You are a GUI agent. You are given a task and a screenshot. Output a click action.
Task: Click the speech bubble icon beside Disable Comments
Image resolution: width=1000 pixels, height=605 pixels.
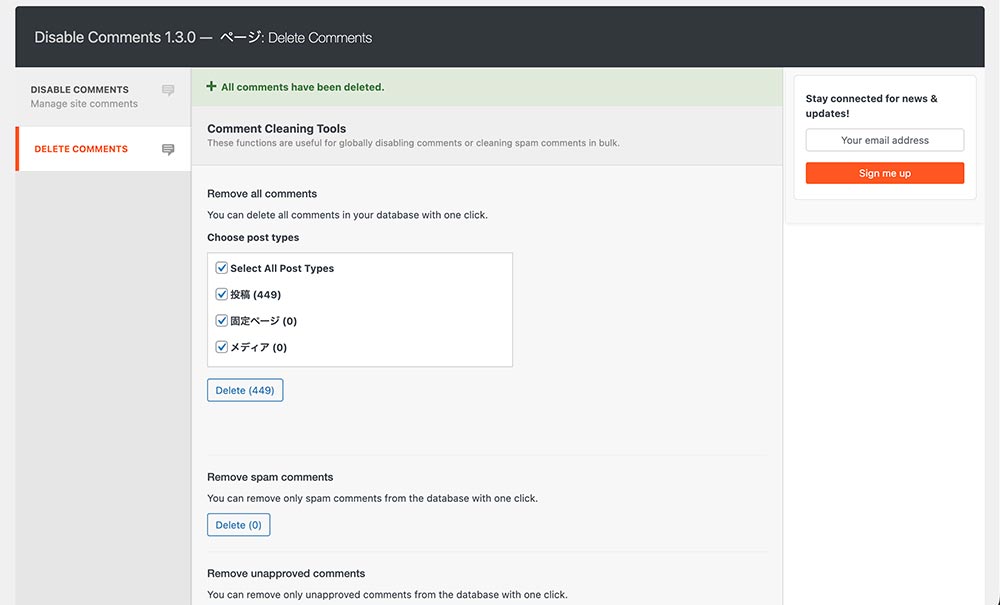(x=168, y=91)
